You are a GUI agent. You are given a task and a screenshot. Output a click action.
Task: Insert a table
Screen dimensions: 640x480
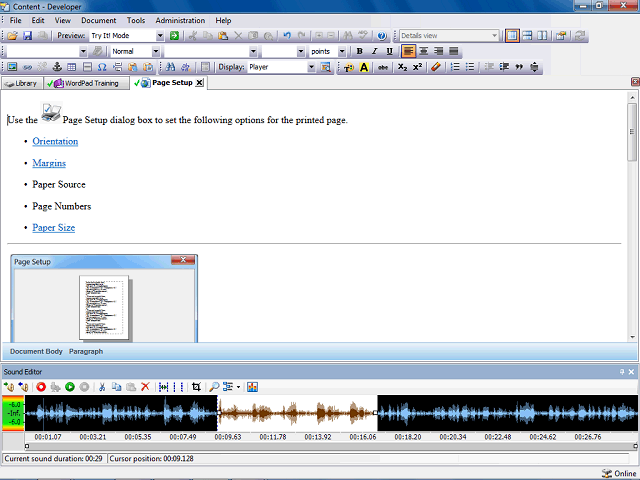[x=72, y=67]
